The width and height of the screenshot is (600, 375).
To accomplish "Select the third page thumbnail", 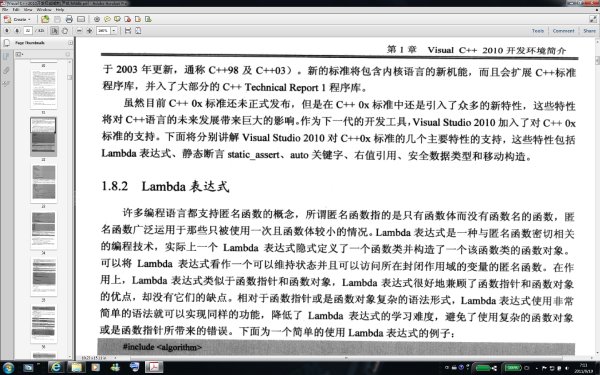I will pos(44,183).
